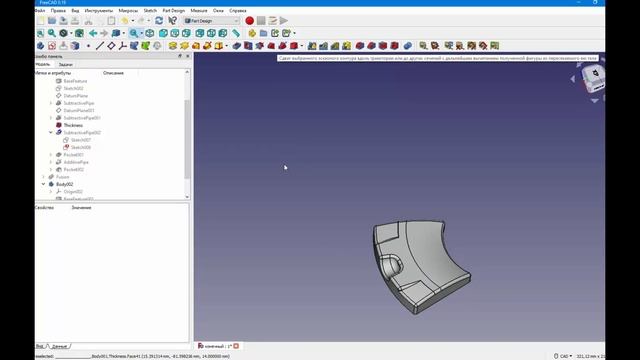This screenshot has height=360, width=640.
Task: Switch to the Данные property tab
Action: tap(60, 346)
